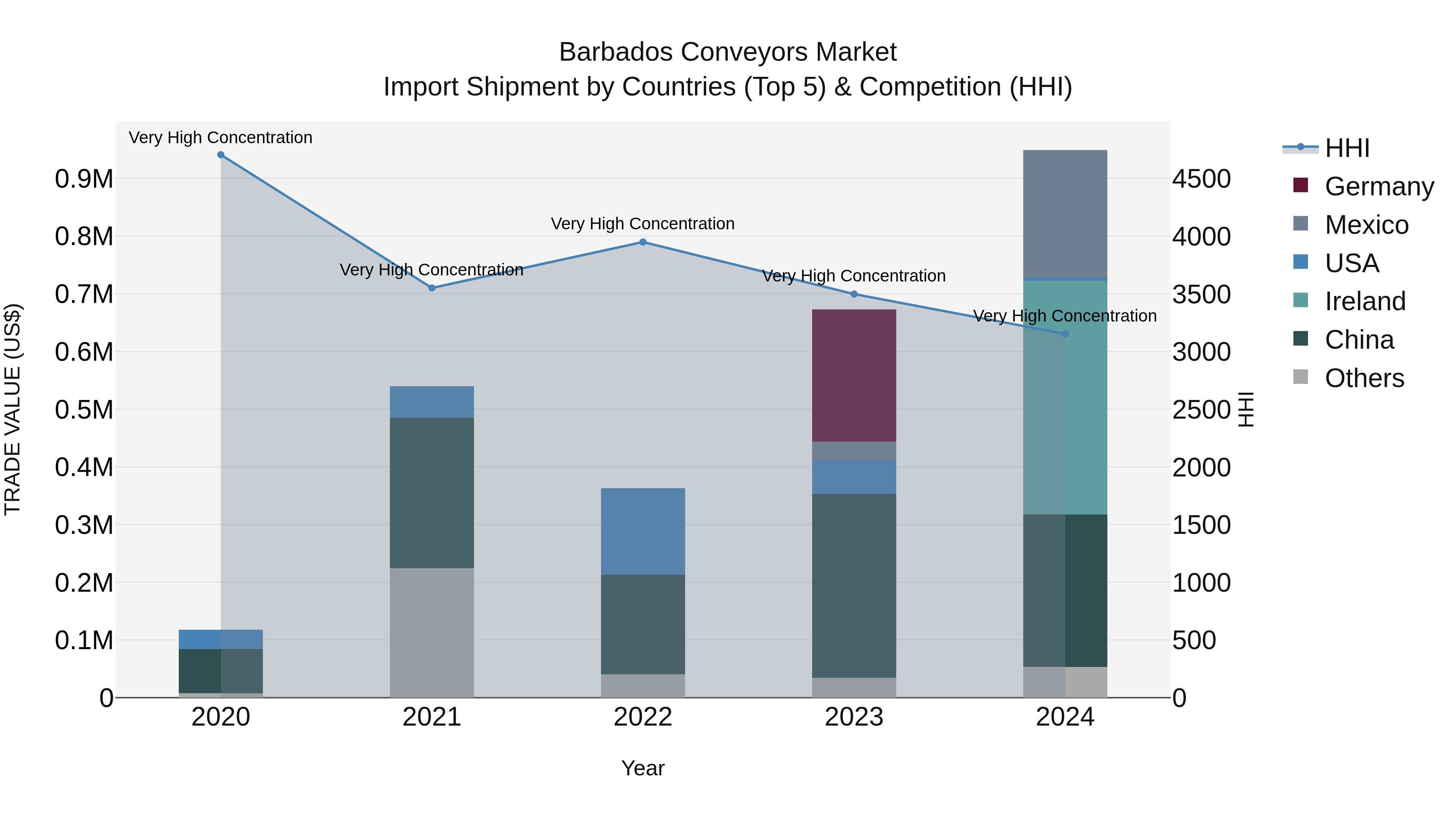1456x819 pixels.
Task: Click the 'Very High Concentration' label above 2020
Action: 220,138
